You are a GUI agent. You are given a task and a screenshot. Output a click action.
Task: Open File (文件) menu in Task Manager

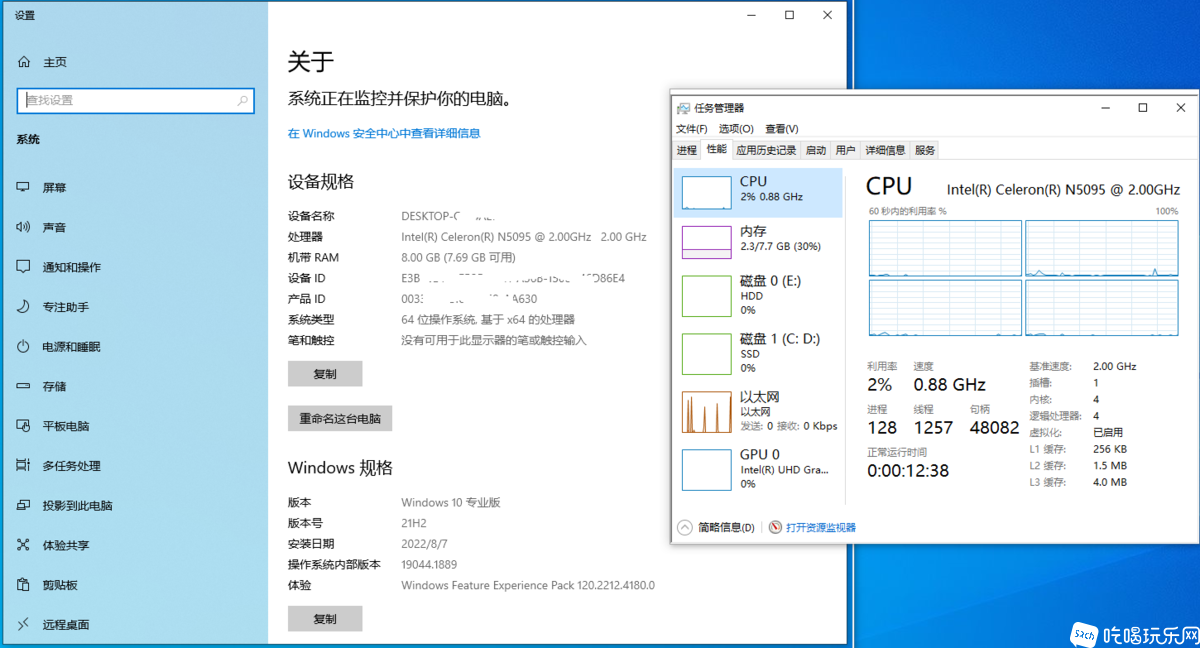(x=691, y=129)
